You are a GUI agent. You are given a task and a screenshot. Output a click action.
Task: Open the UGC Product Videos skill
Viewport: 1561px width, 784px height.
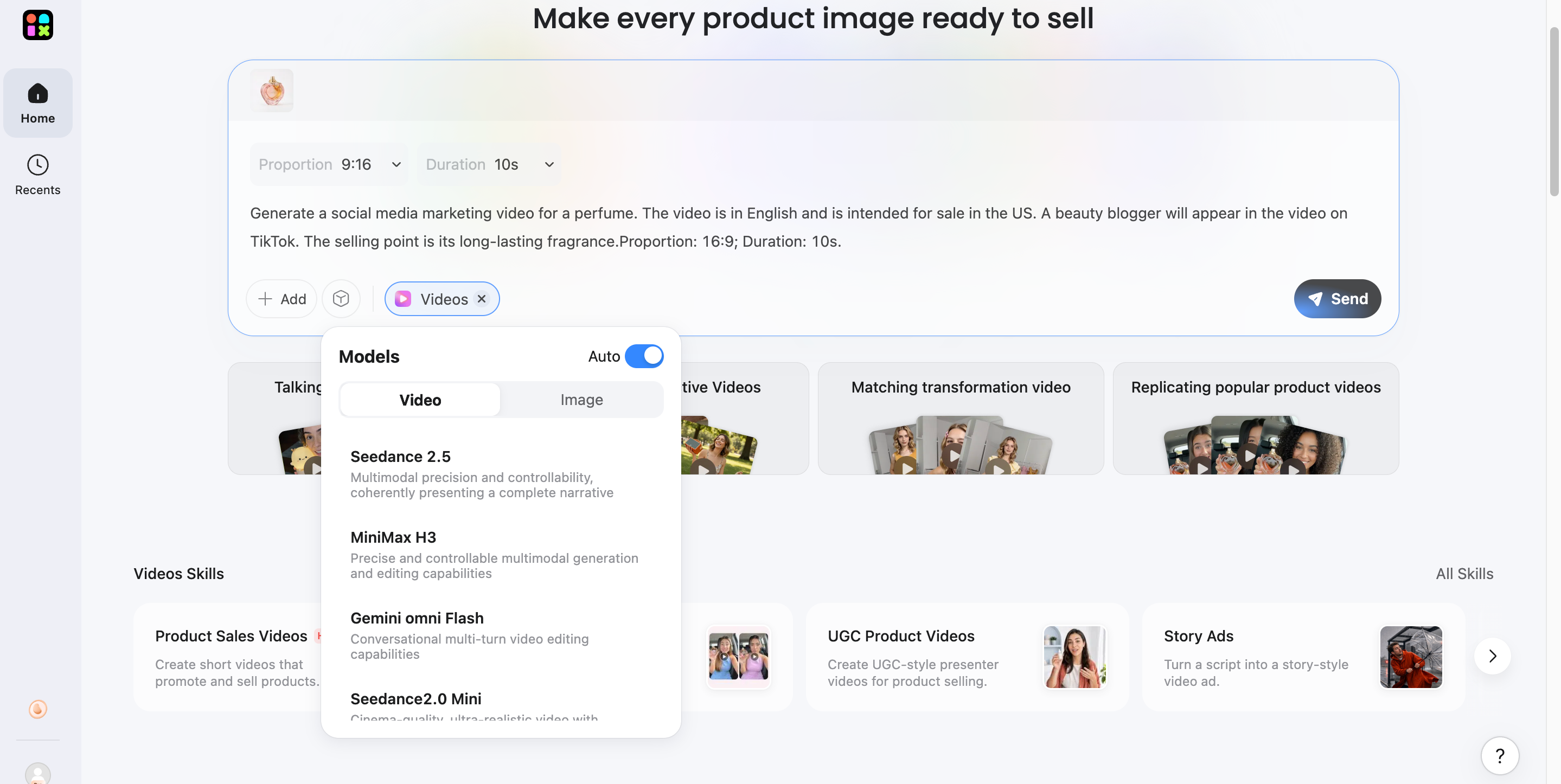click(967, 657)
